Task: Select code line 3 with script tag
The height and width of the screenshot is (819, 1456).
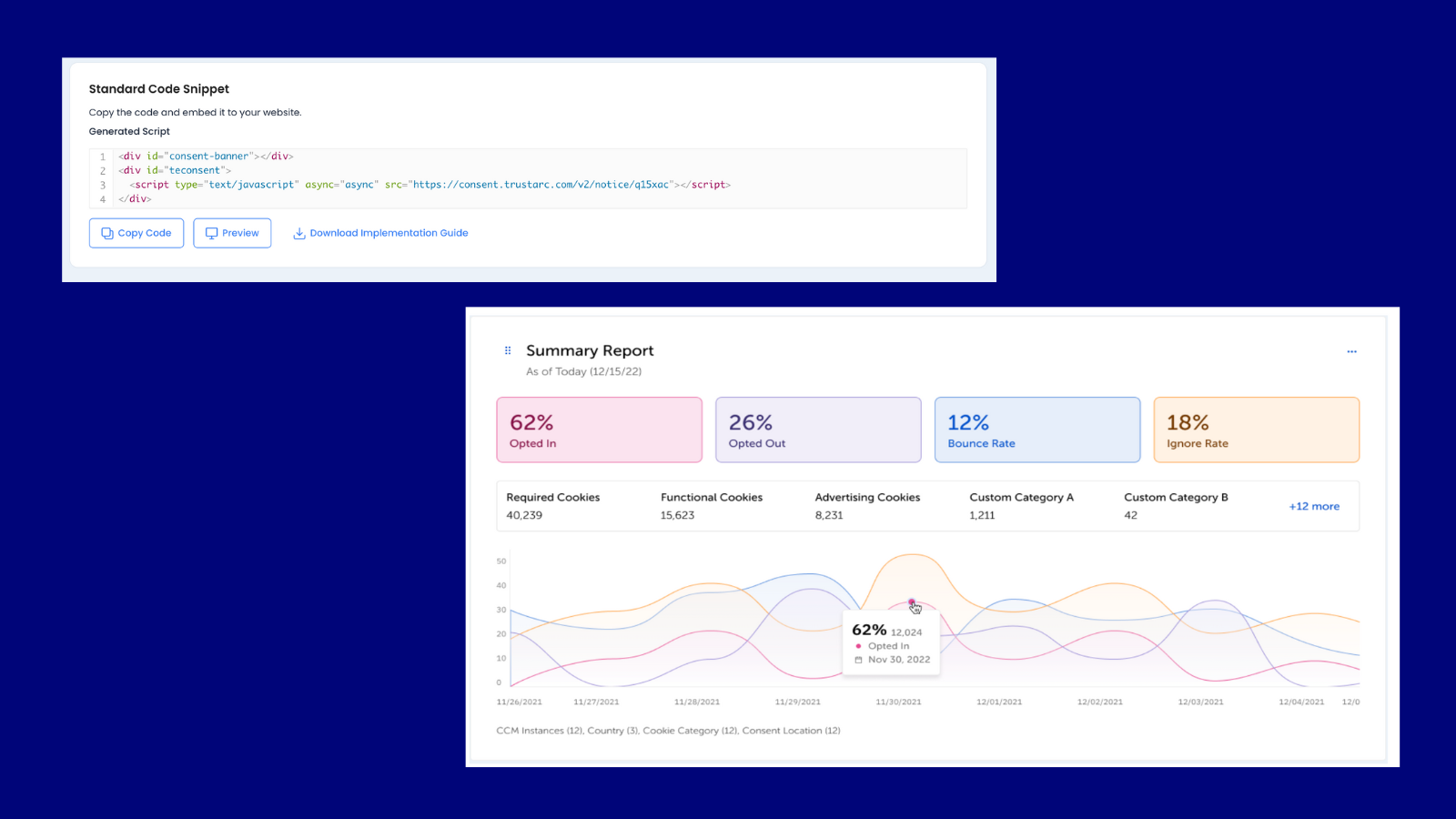Action: coord(430,185)
